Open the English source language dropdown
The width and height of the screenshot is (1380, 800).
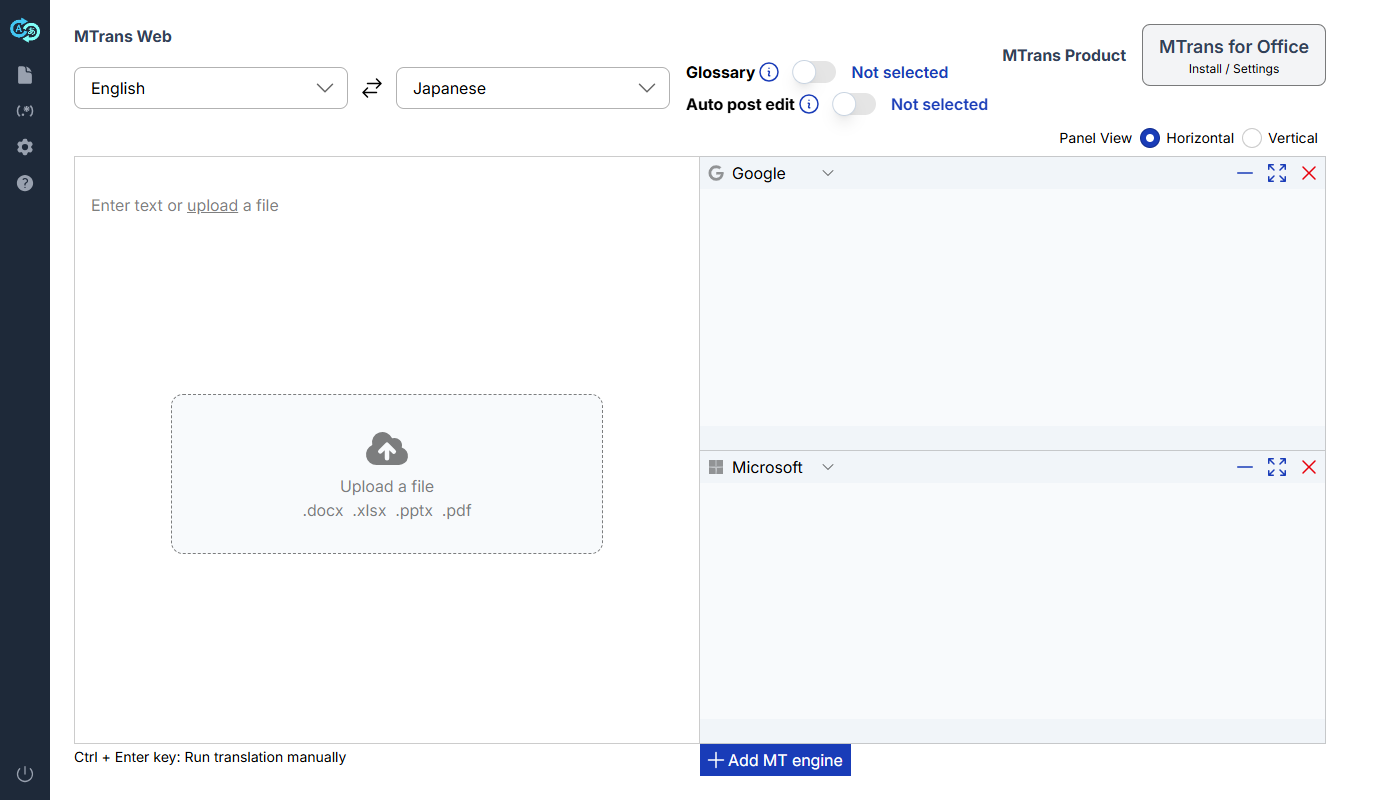tap(211, 88)
